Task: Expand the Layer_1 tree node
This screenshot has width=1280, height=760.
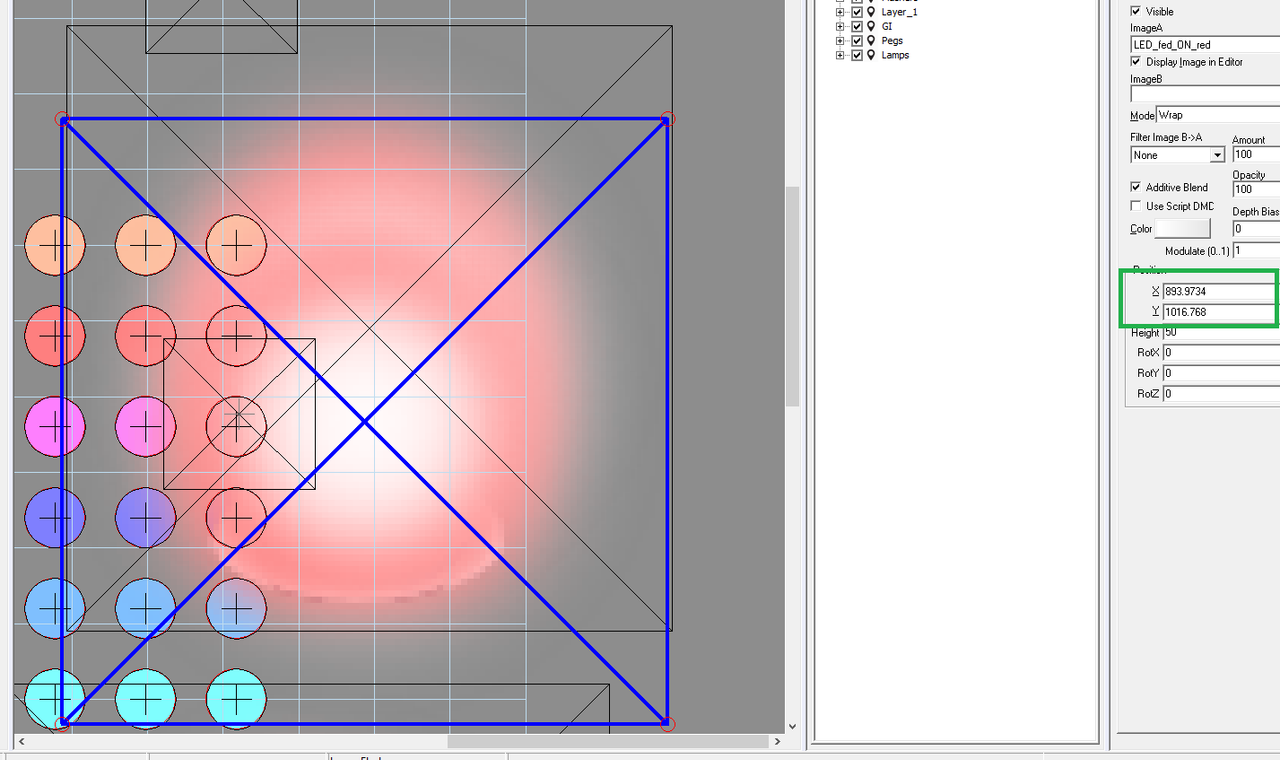Action: (840, 12)
